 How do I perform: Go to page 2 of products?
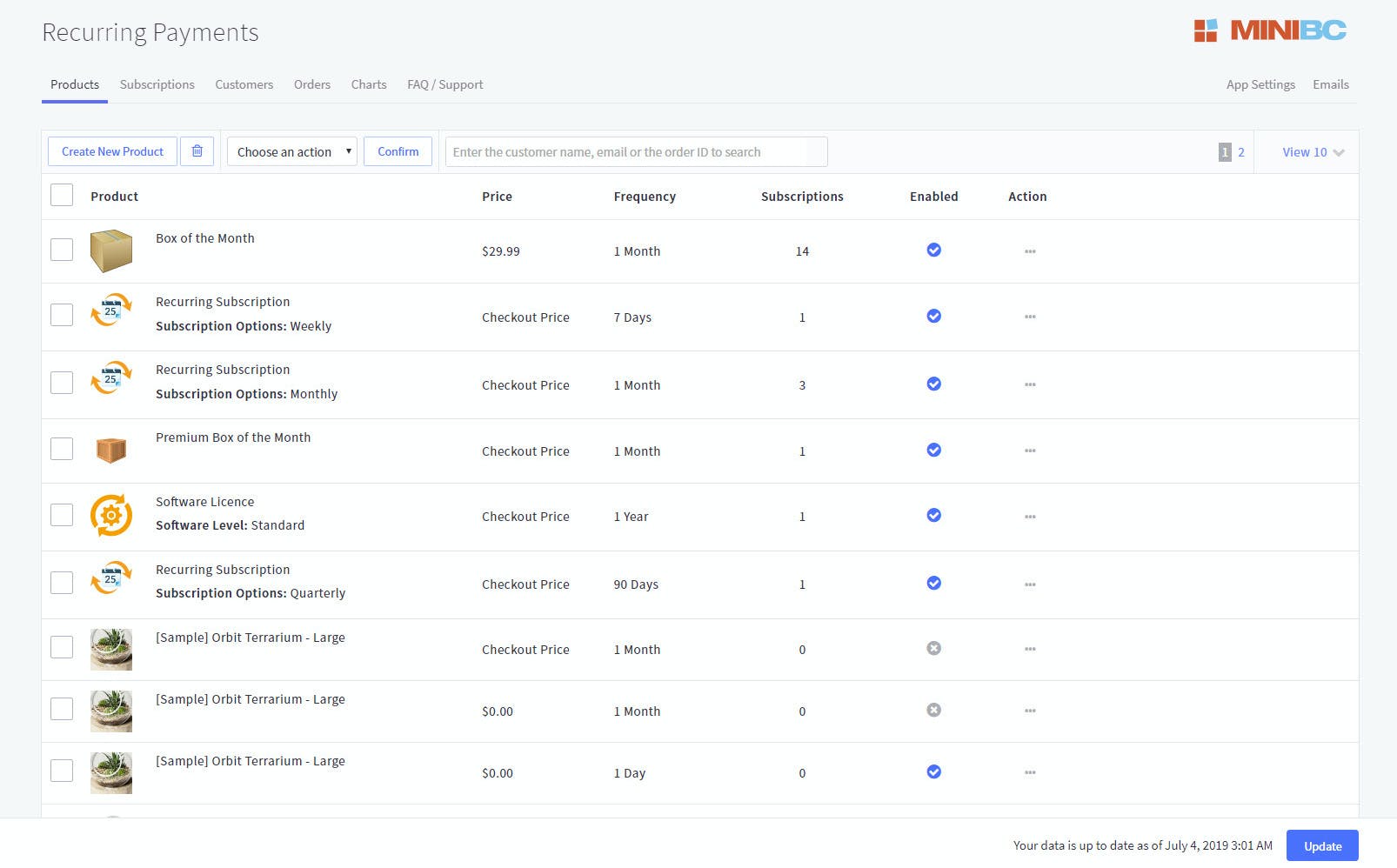pos(1241,152)
